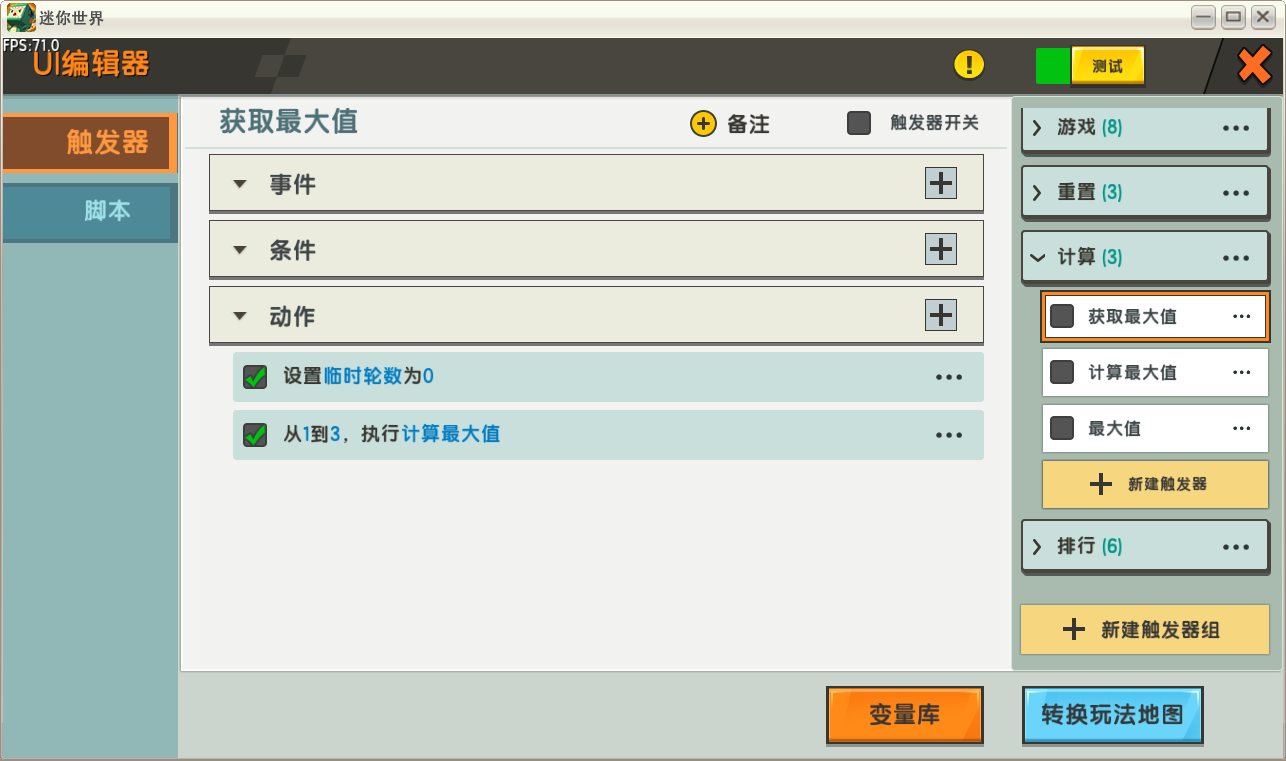This screenshot has width=1286, height=761.
Task: Toggle the 触发器开关 checkbox
Action: point(859,123)
